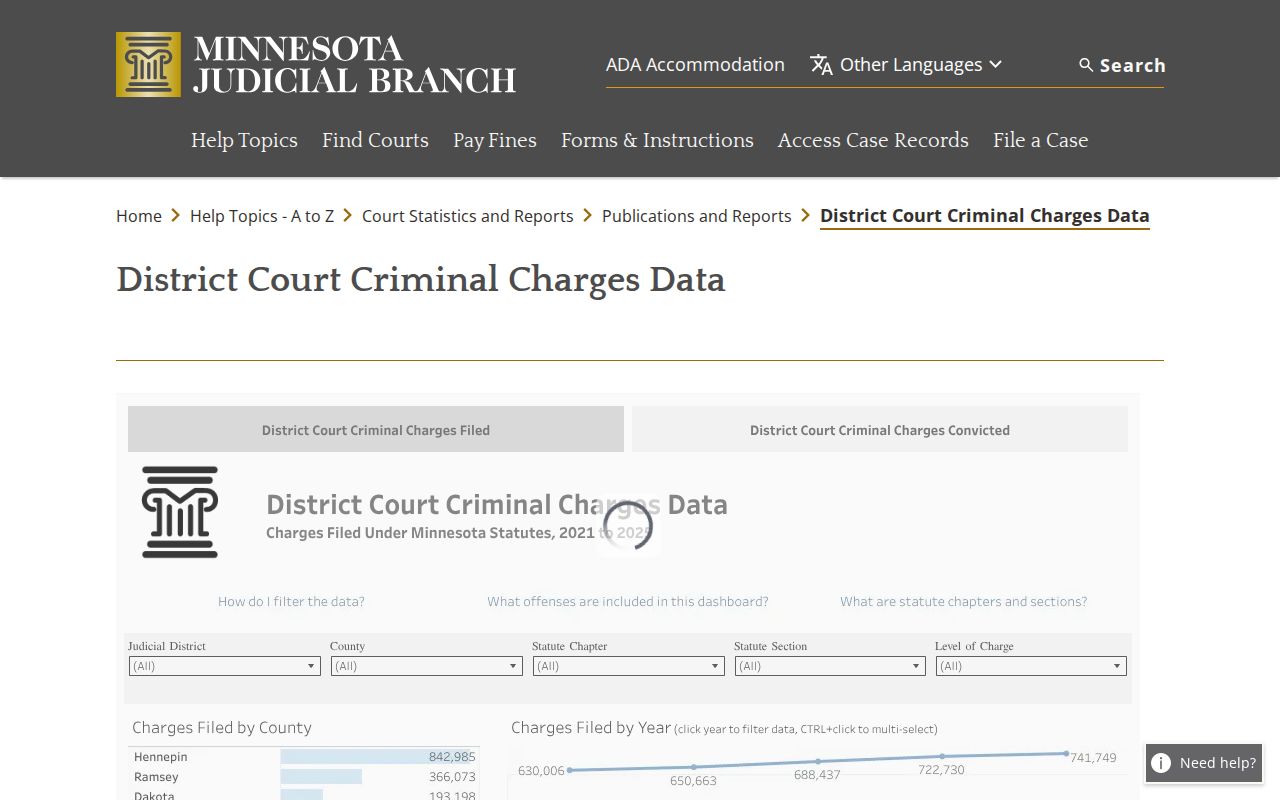This screenshot has width=1280, height=800.
Task: Click the Need help? button
Action: [x=1204, y=763]
